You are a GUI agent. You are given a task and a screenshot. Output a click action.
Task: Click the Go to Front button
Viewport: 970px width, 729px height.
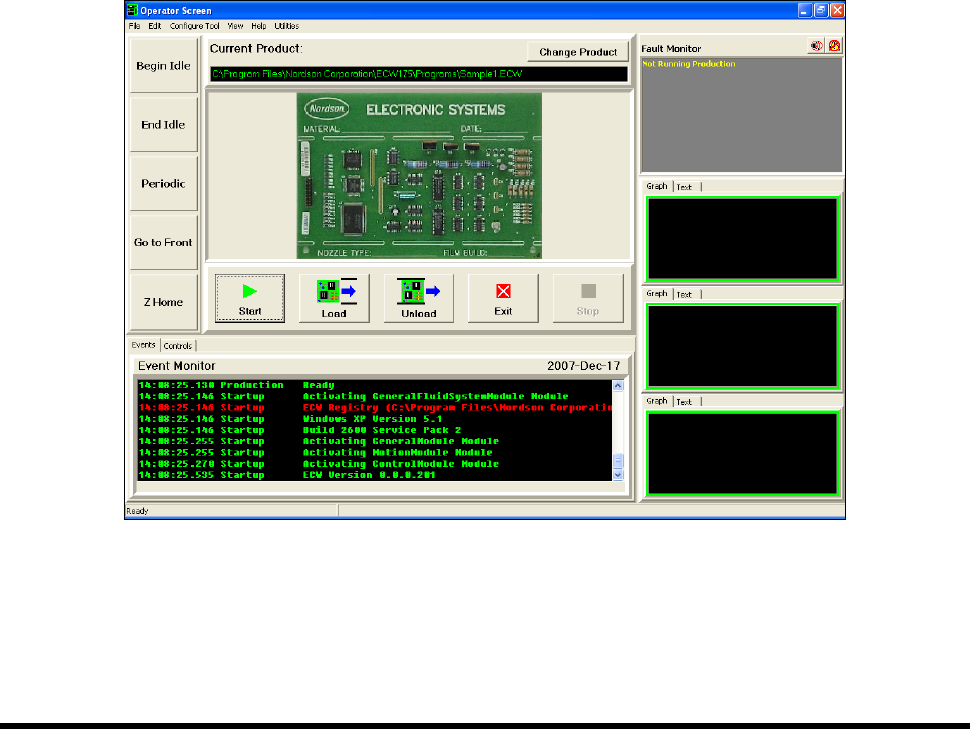[x=163, y=243]
